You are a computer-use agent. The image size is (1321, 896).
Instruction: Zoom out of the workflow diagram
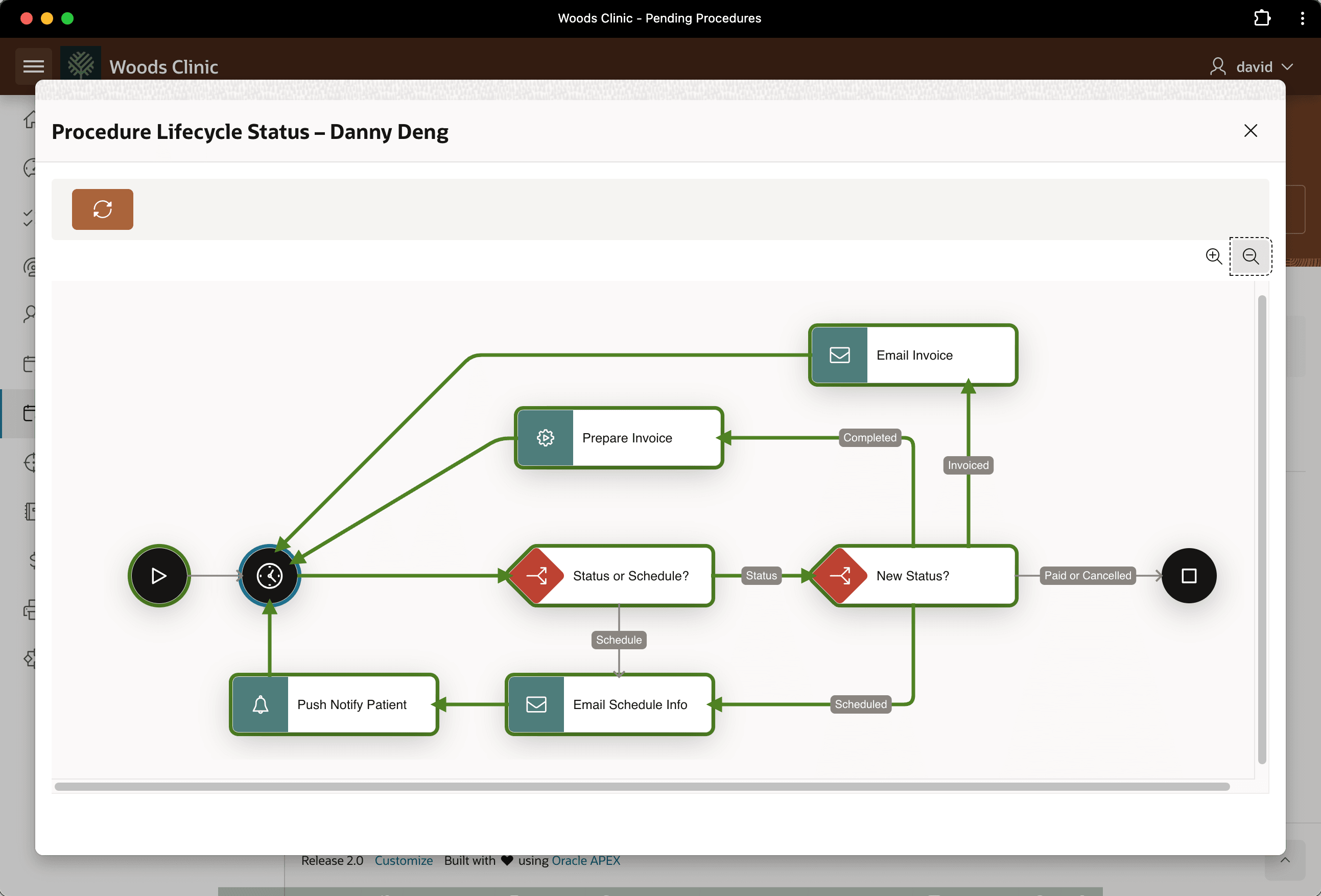(1251, 256)
